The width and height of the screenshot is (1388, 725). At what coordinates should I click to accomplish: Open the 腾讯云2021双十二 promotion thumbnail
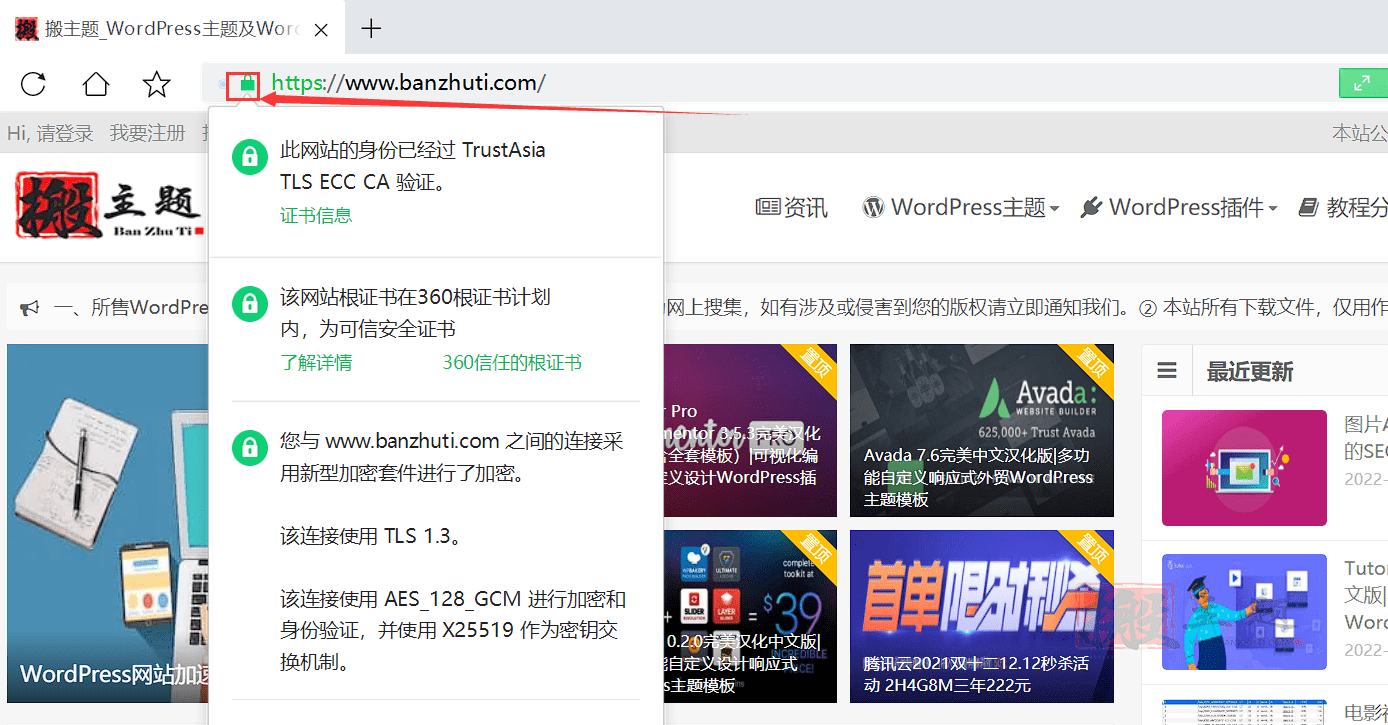click(981, 616)
